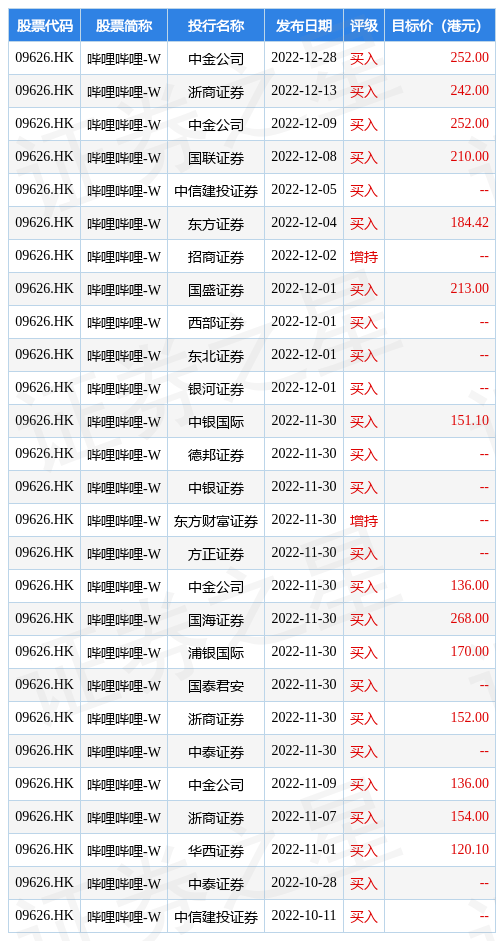Screen dimensions: 496x941
Task: Click the 增持 rating for 东方财富证券
Action: click(x=364, y=520)
